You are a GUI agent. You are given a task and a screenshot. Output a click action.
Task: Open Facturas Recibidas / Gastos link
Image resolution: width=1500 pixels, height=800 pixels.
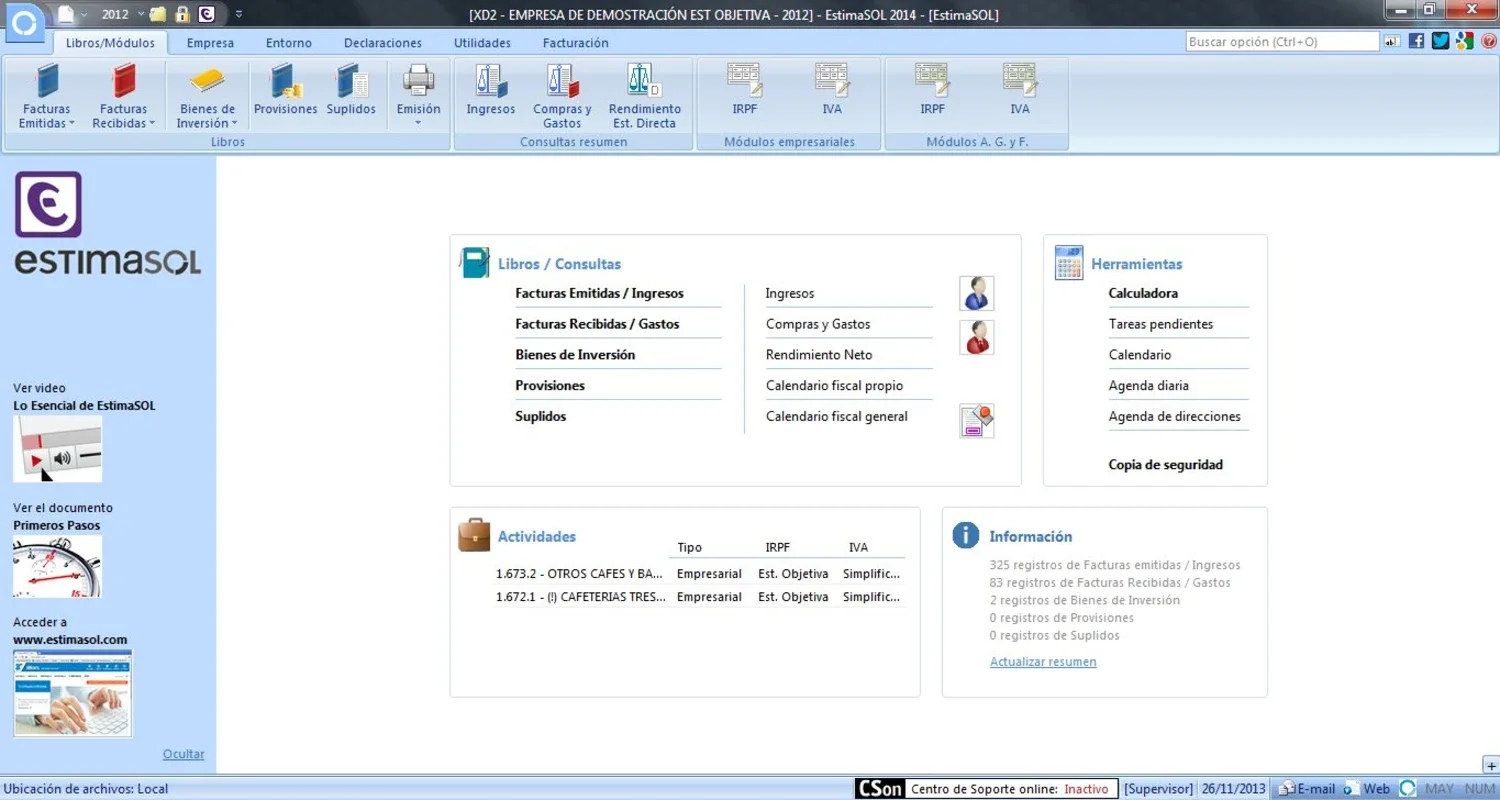pyautogui.click(x=597, y=324)
